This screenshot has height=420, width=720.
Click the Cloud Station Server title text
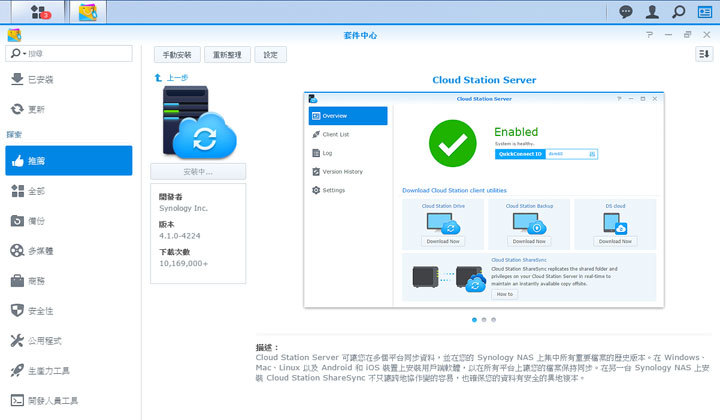click(x=484, y=80)
